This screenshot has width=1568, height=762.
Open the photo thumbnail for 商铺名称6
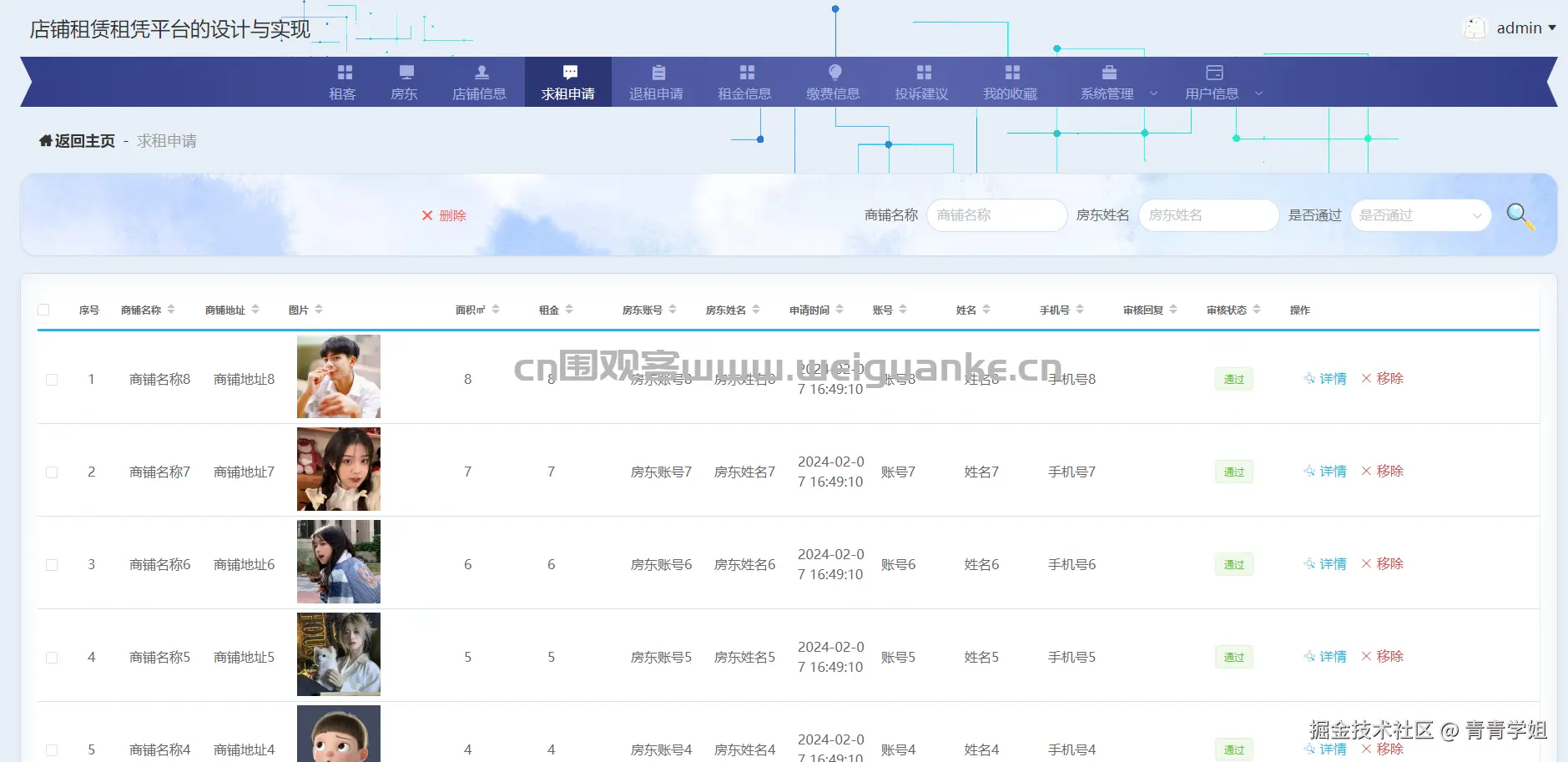coord(339,562)
